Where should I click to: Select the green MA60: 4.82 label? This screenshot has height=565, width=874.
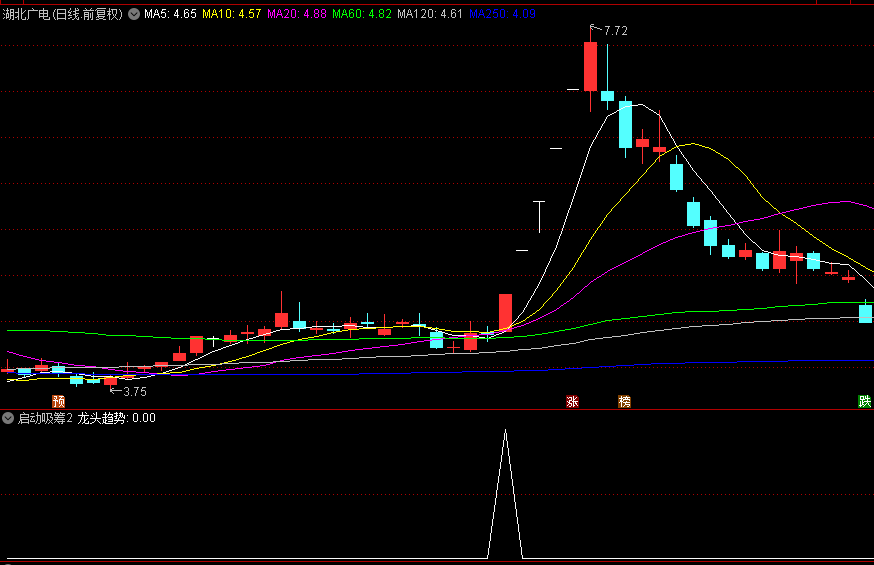coord(362,14)
